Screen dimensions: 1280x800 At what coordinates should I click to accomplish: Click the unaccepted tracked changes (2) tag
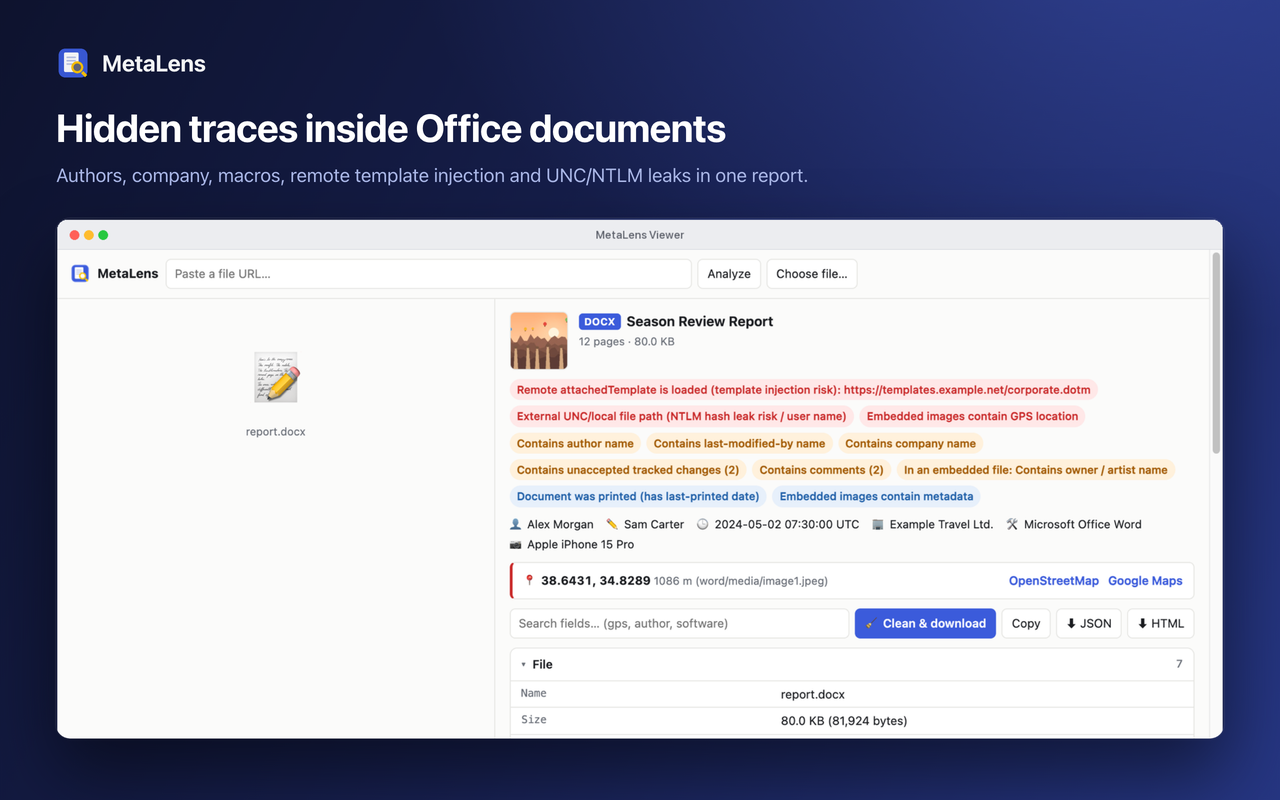(x=628, y=470)
